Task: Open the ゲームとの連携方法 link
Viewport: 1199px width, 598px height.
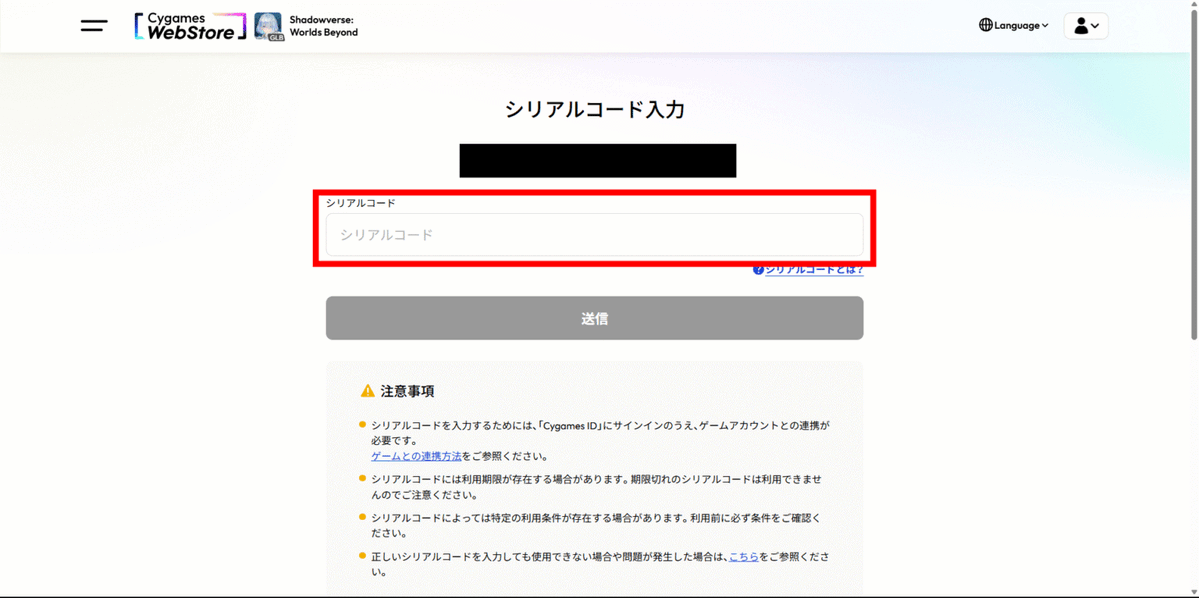Action: 416,456
